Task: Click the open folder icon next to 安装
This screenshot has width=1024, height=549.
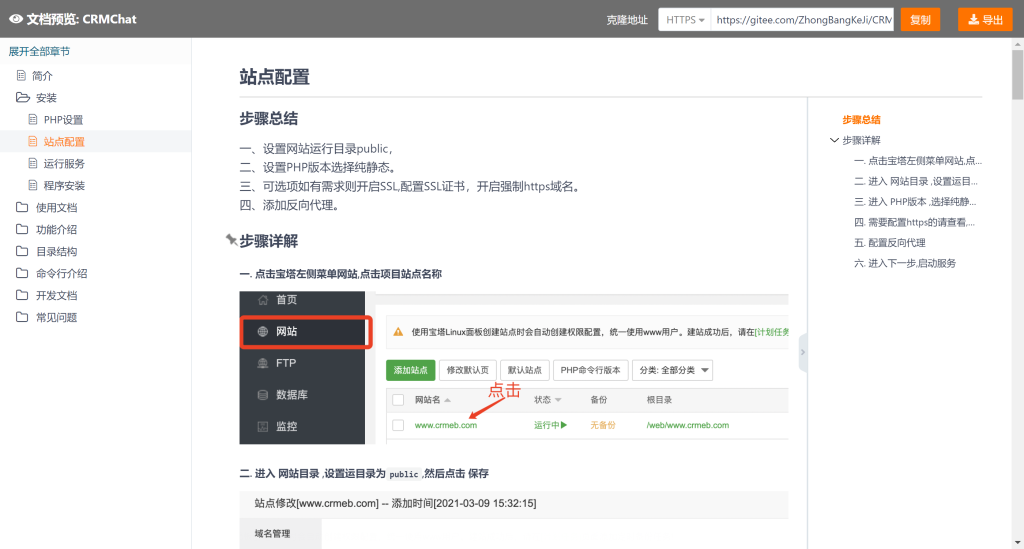Action: [23, 97]
